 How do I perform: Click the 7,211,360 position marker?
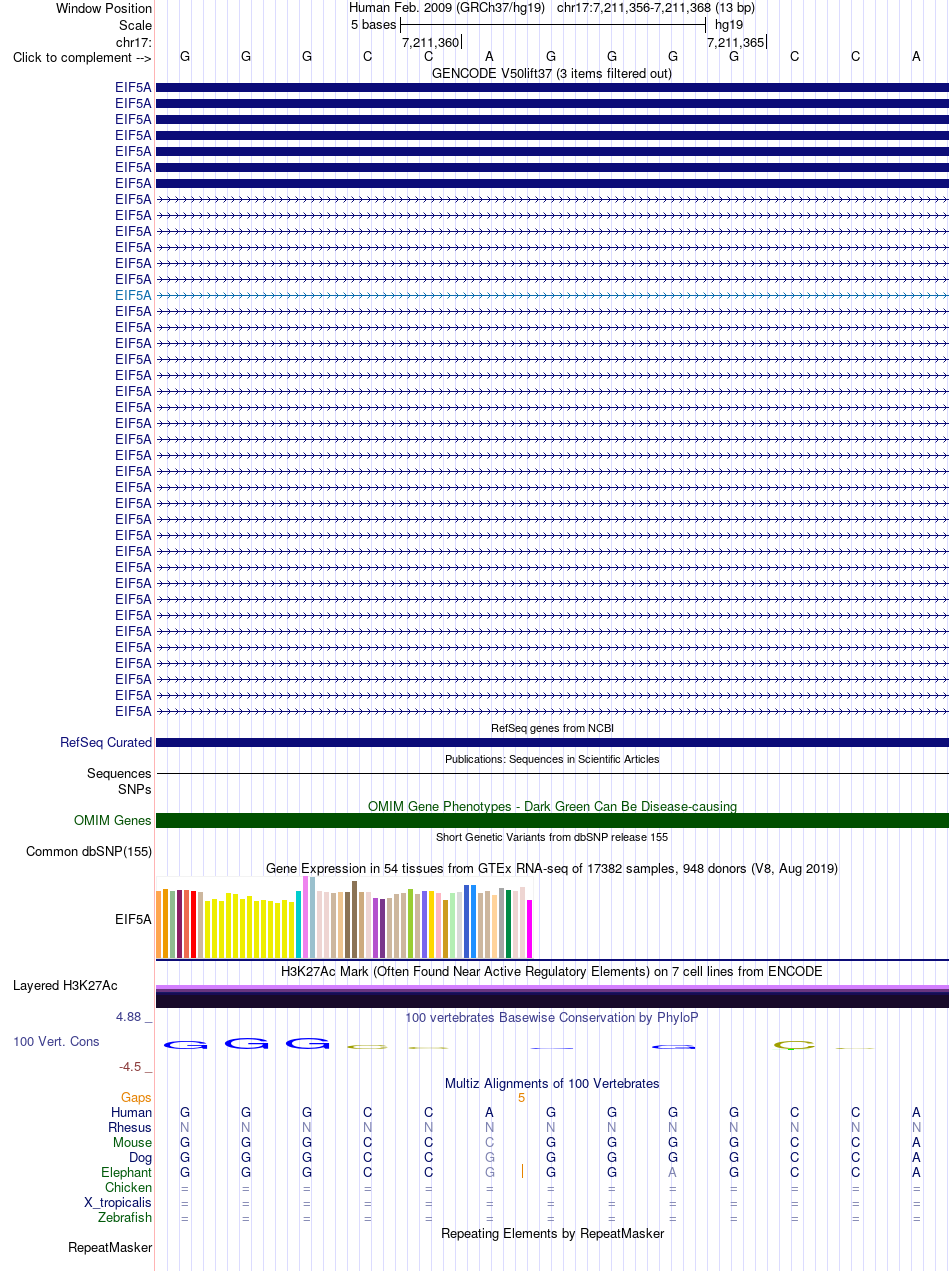(430, 42)
